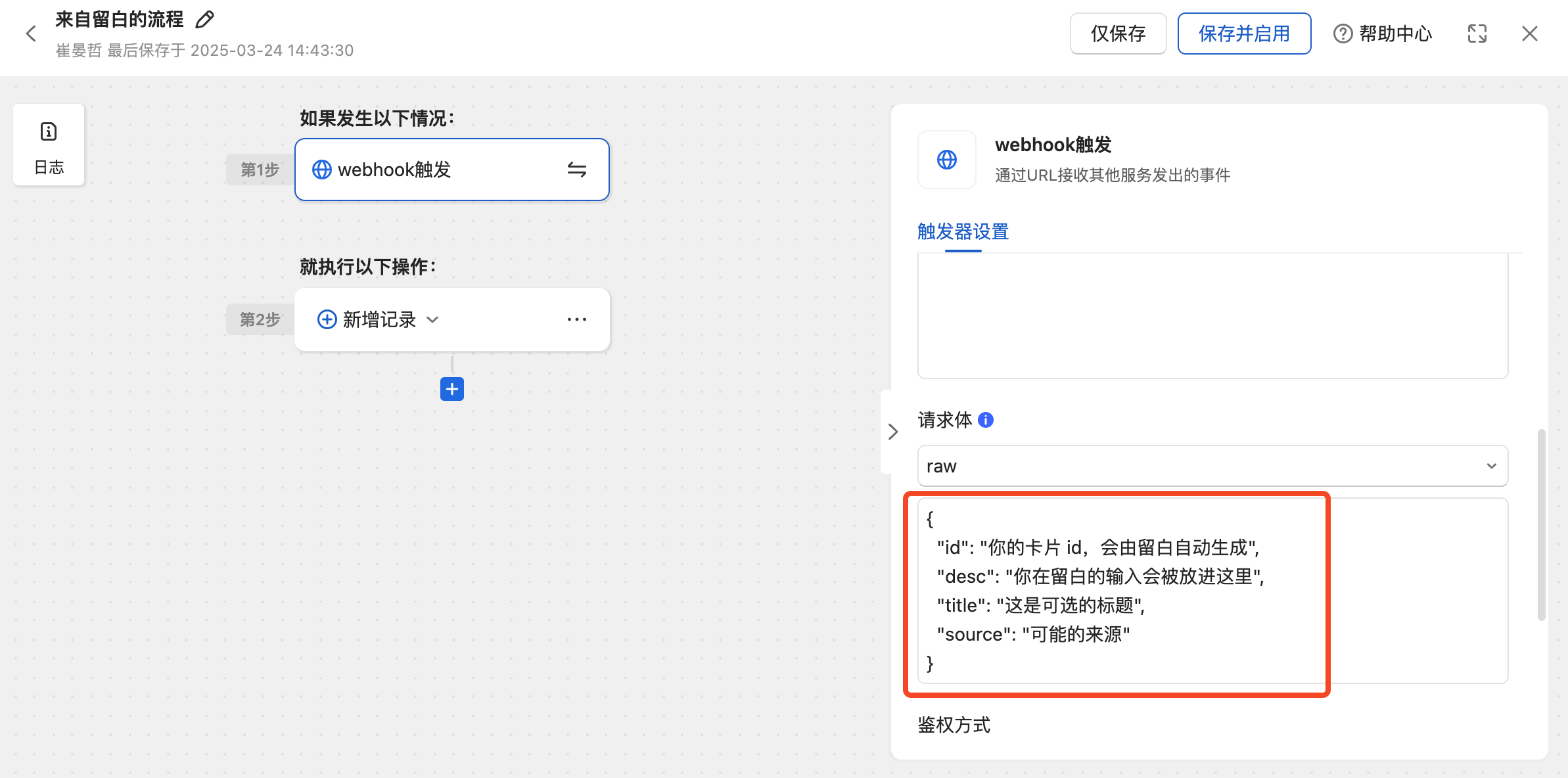Click the side panel vertical scrollbar

pyautogui.click(x=1541, y=525)
